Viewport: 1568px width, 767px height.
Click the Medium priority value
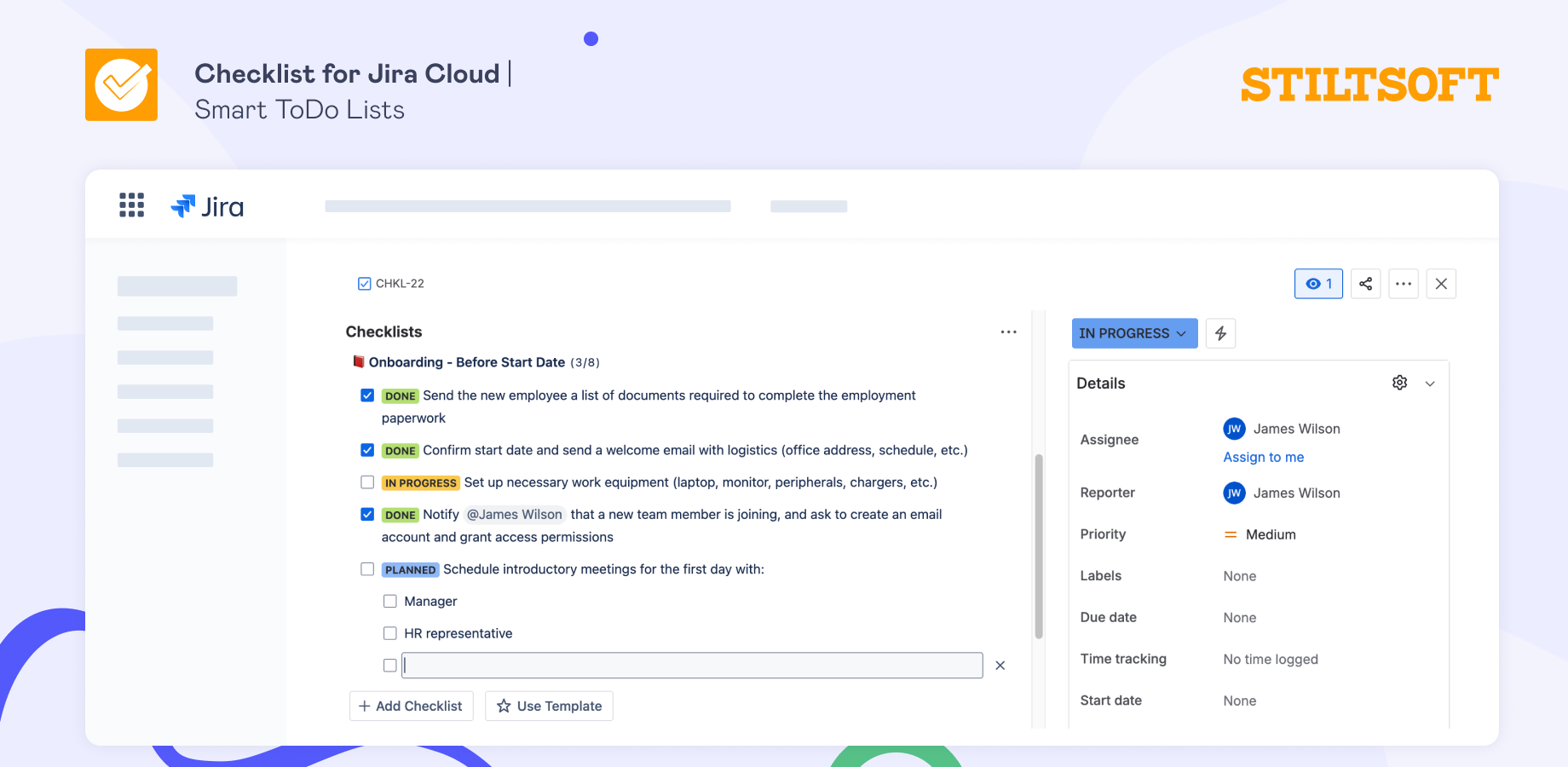coord(1271,534)
